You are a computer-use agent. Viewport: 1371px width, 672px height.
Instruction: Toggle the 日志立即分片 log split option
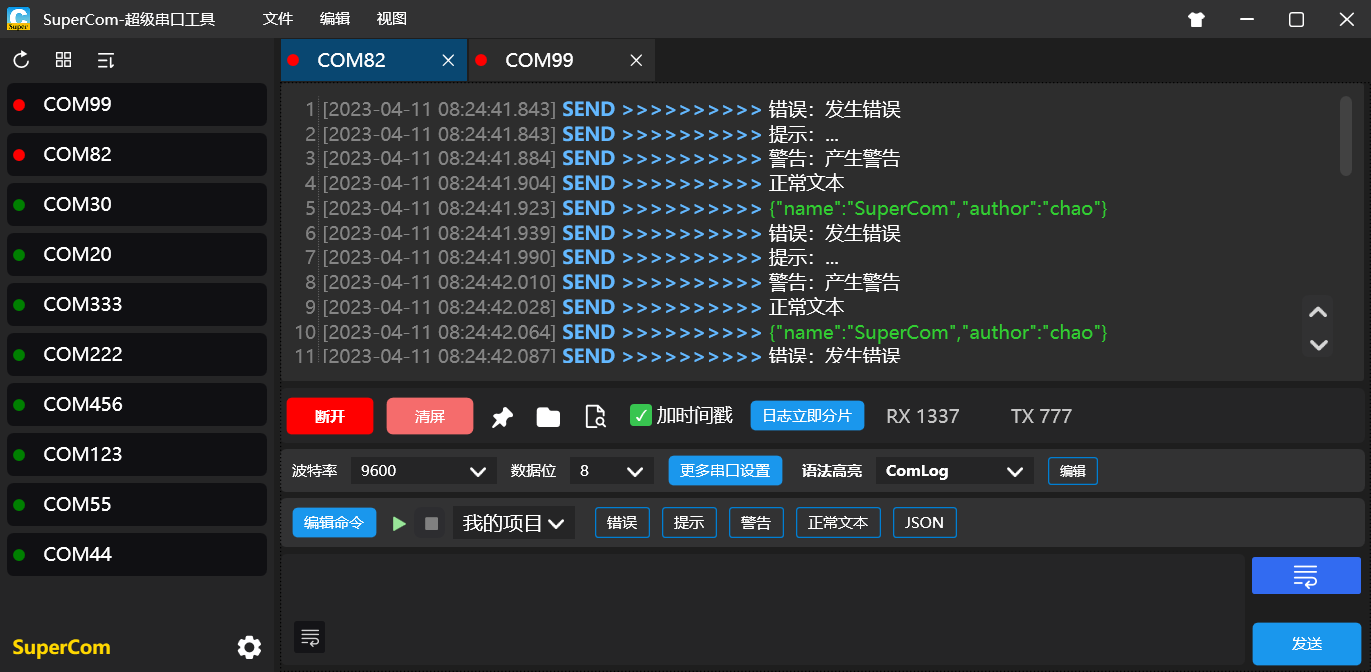click(x=807, y=415)
